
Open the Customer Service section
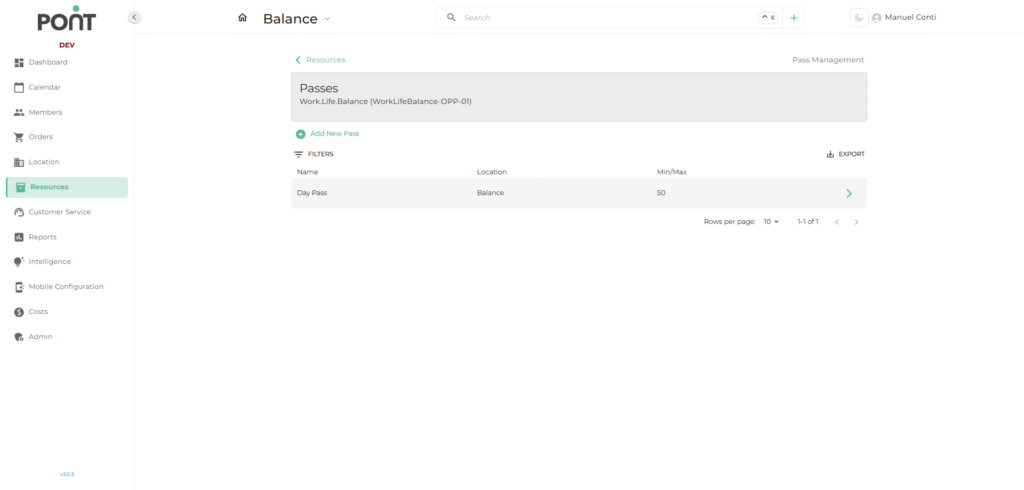click(59, 212)
